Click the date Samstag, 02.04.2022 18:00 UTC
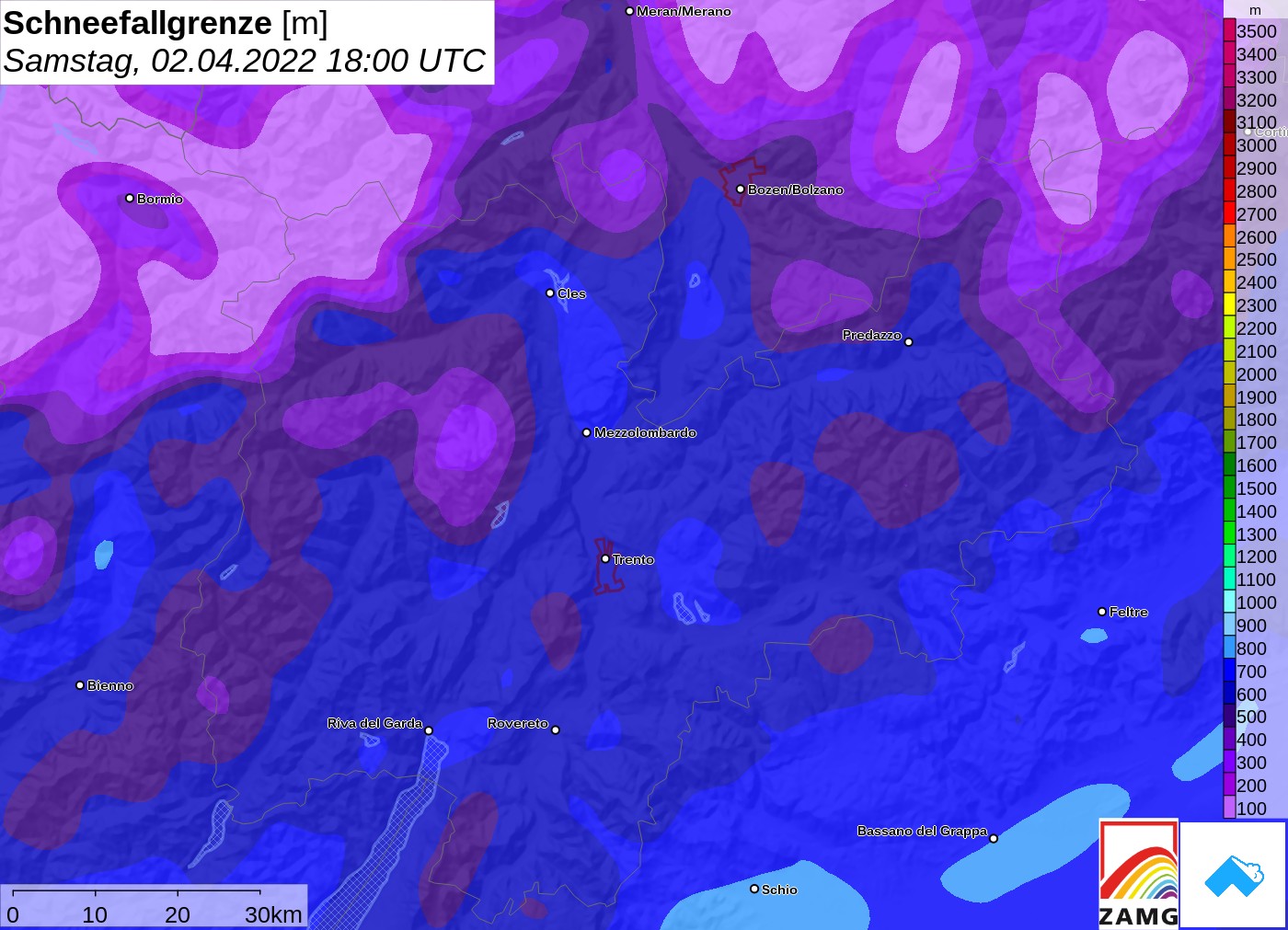The image size is (1288, 930). click(244, 61)
